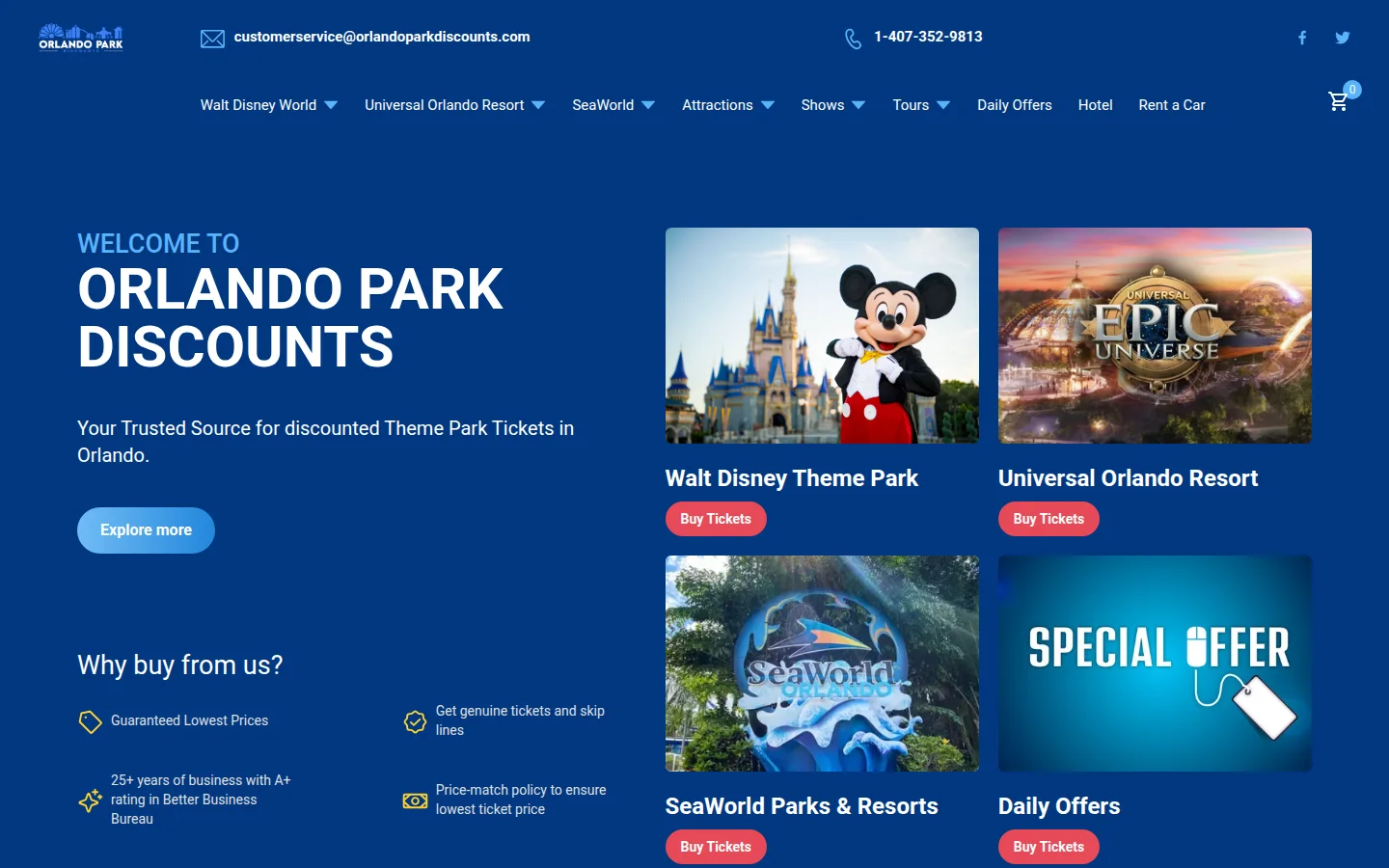
Task: Open the Walt Disney World menu
Action: (x=259, y=105)
